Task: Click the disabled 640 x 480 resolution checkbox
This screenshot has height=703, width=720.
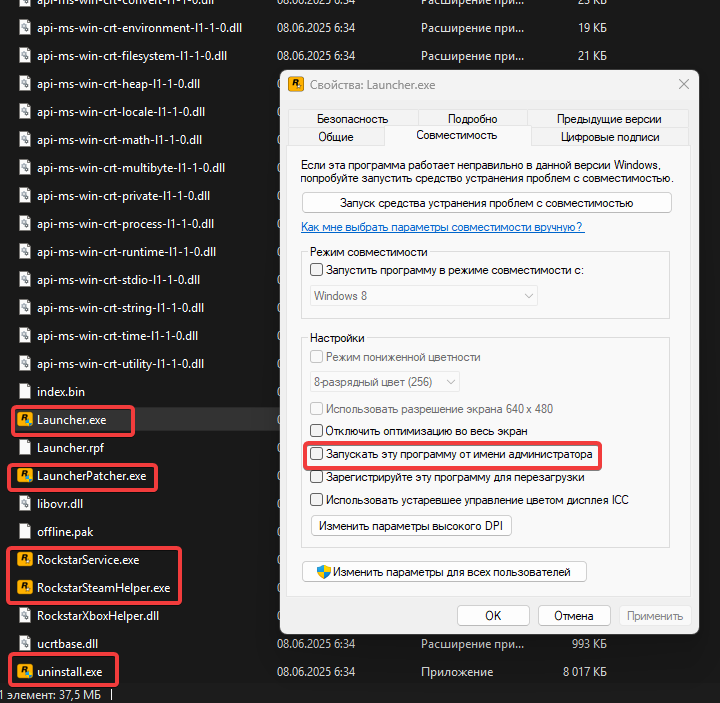Action: click(x=316, y=408)
